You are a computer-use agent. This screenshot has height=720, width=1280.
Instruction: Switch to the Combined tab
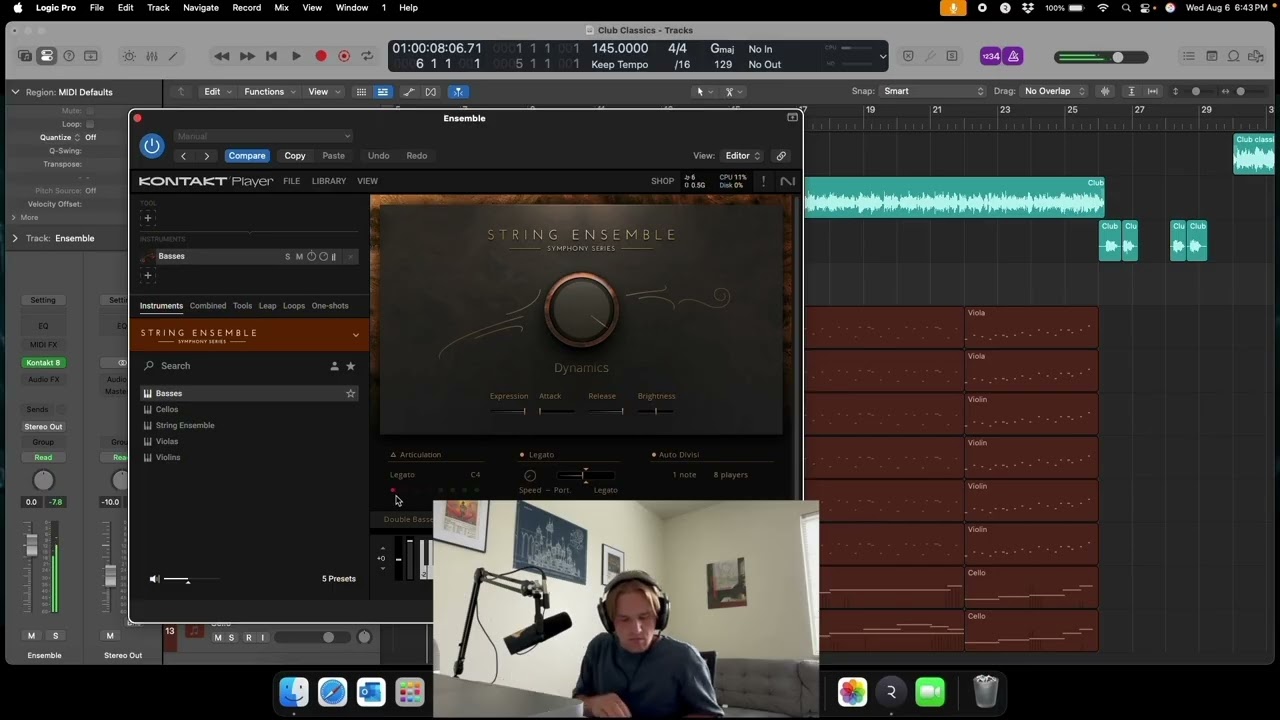point(208,306)
